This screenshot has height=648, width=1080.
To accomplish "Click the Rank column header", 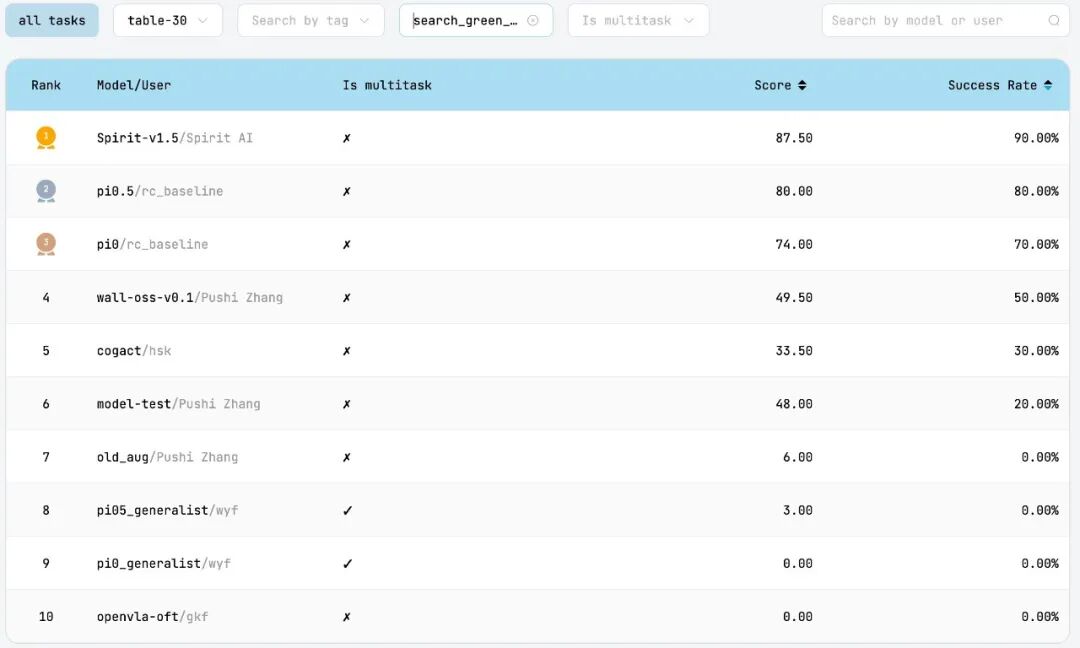I will [x=46, y=85].
